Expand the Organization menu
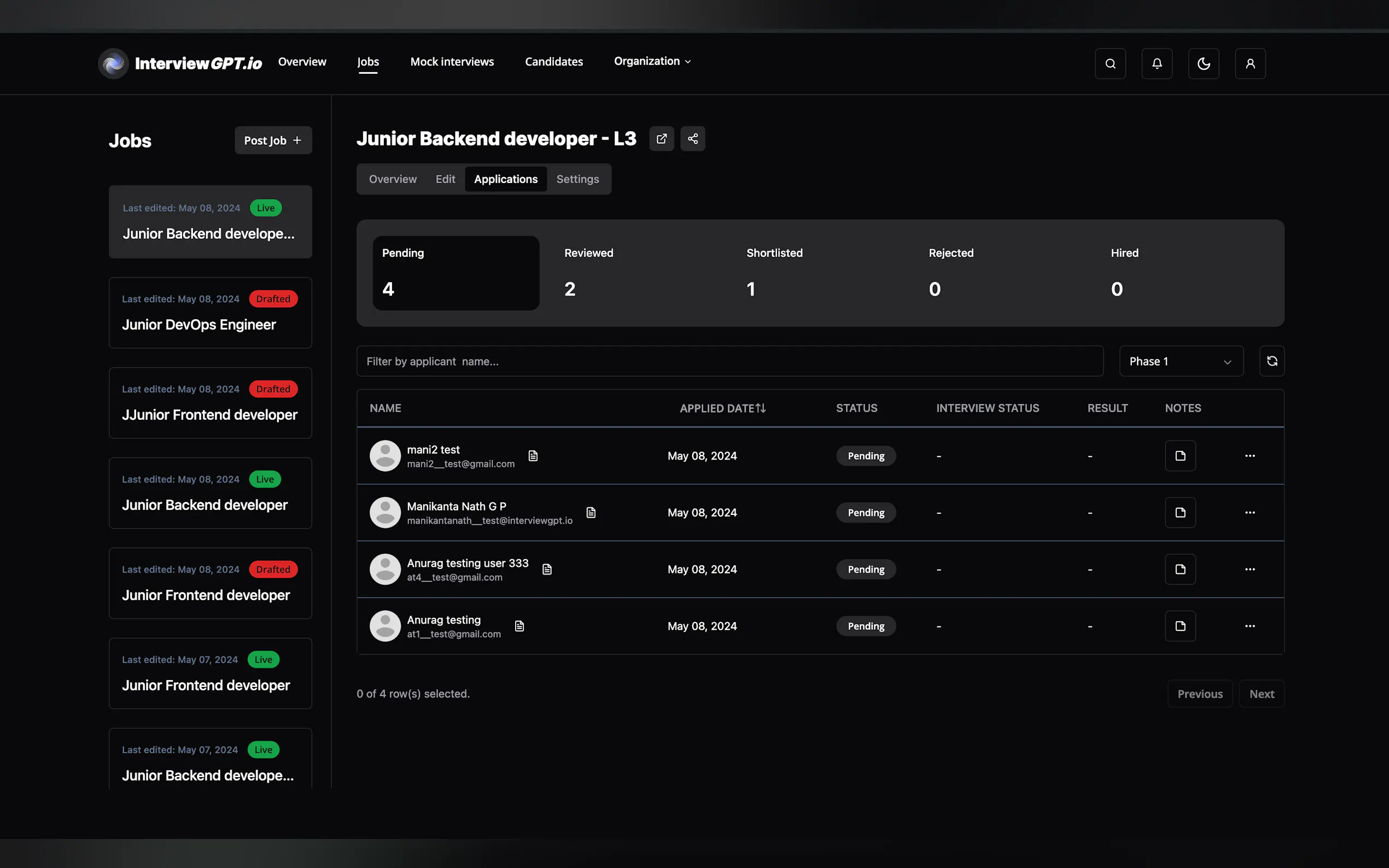1389x868 pixels. [x=652, y=61]
